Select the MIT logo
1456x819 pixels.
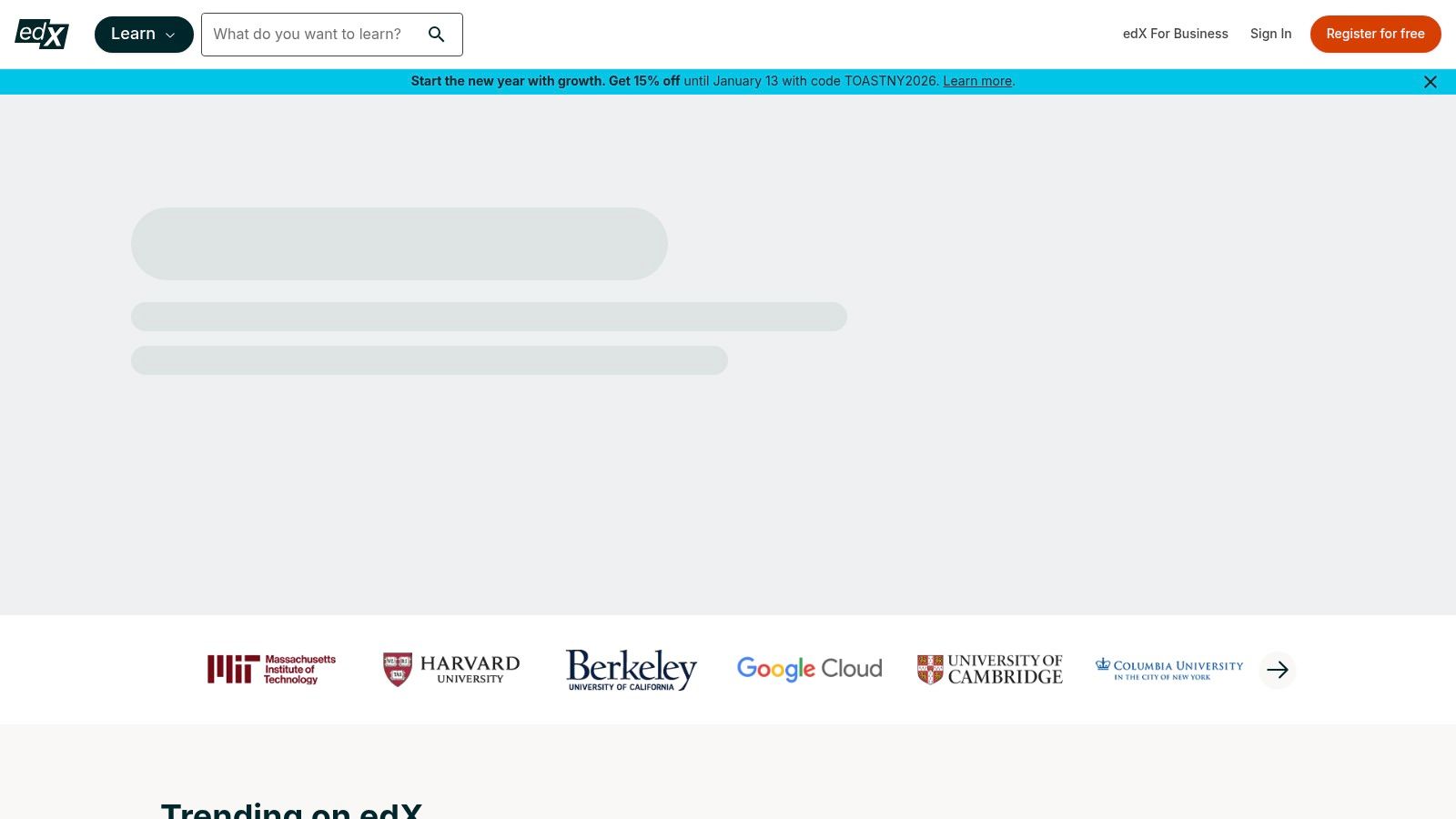(x=270, y=669)
